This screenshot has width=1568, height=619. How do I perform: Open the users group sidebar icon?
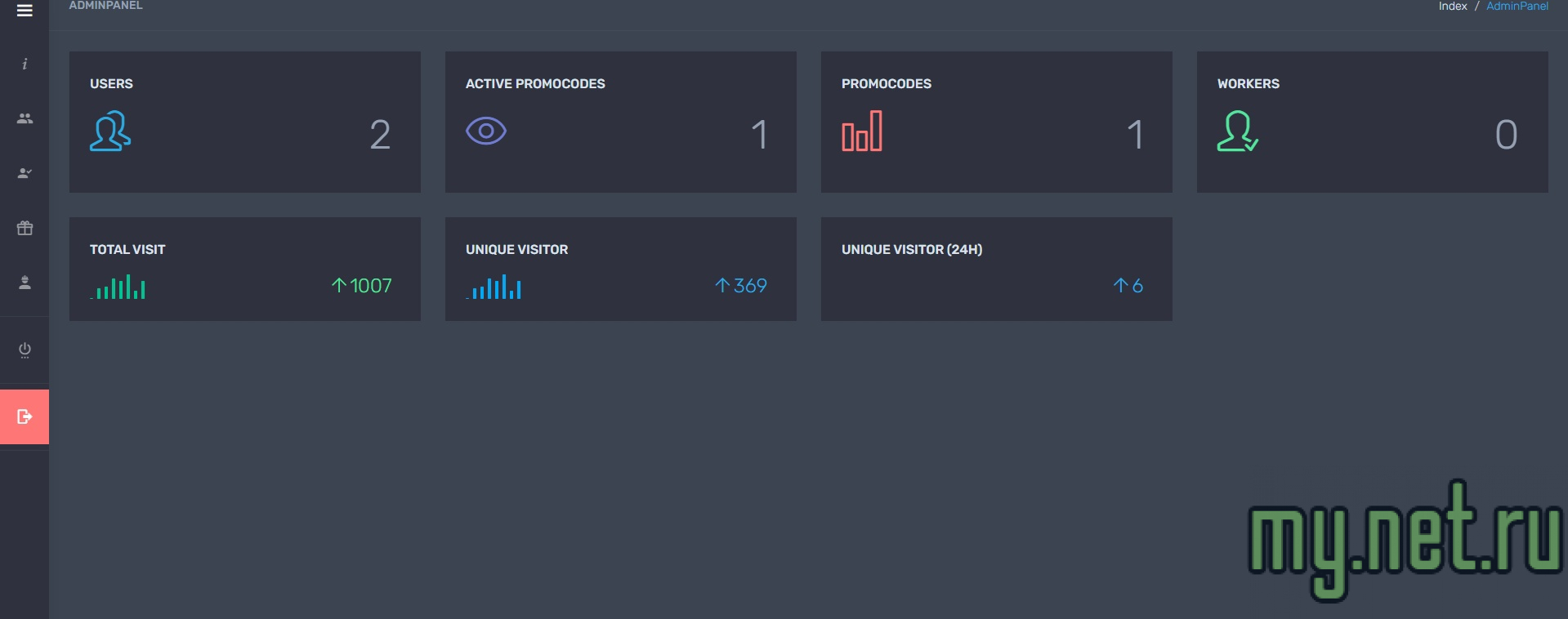(x=25, y=118)
